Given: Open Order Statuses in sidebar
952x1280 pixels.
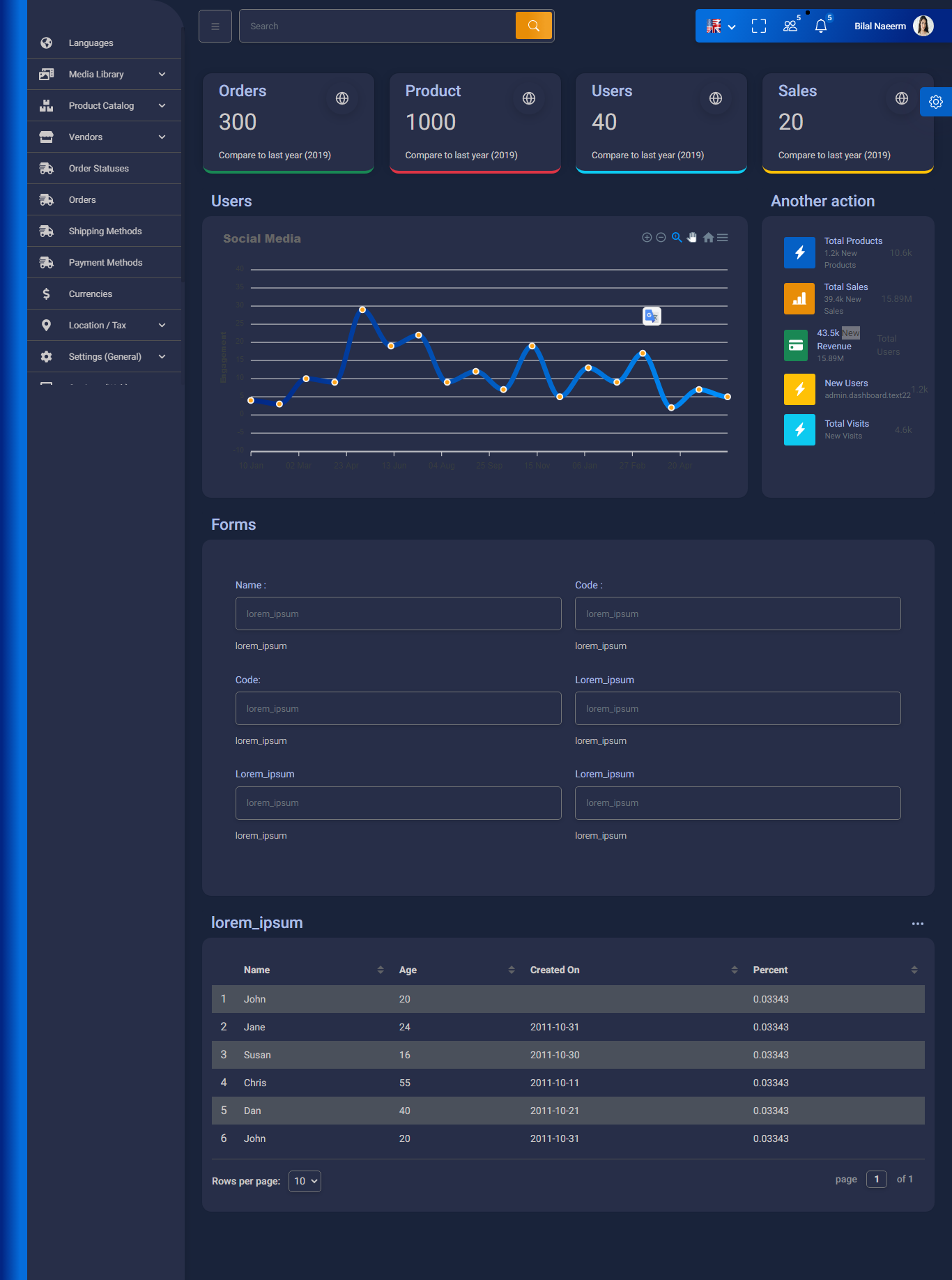Looking at the screenshot, I should coord(105,169).
